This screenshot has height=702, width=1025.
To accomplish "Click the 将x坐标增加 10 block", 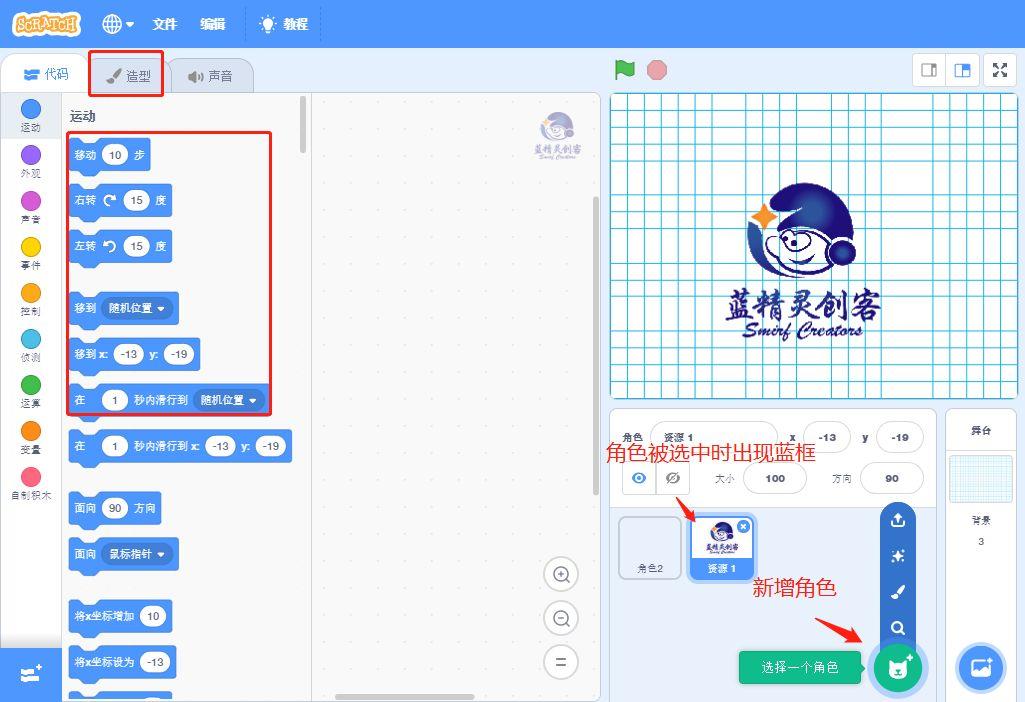I will pos(120,616).
